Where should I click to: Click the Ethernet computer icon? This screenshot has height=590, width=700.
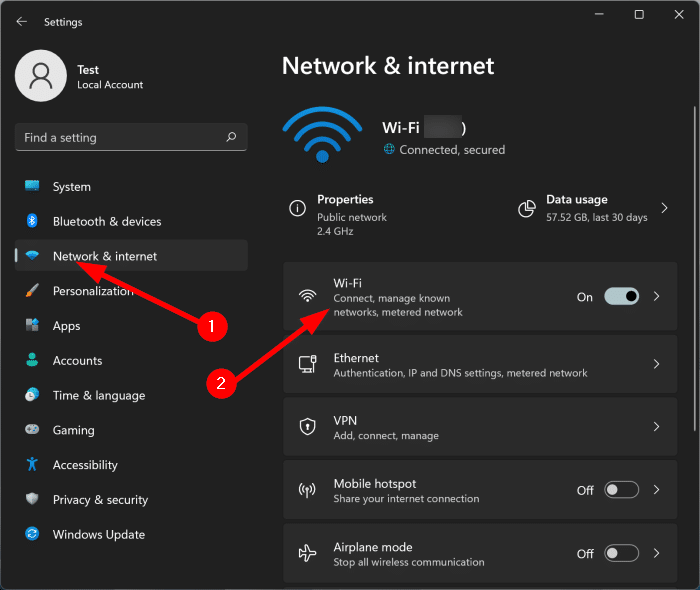[x=308, y=364]
